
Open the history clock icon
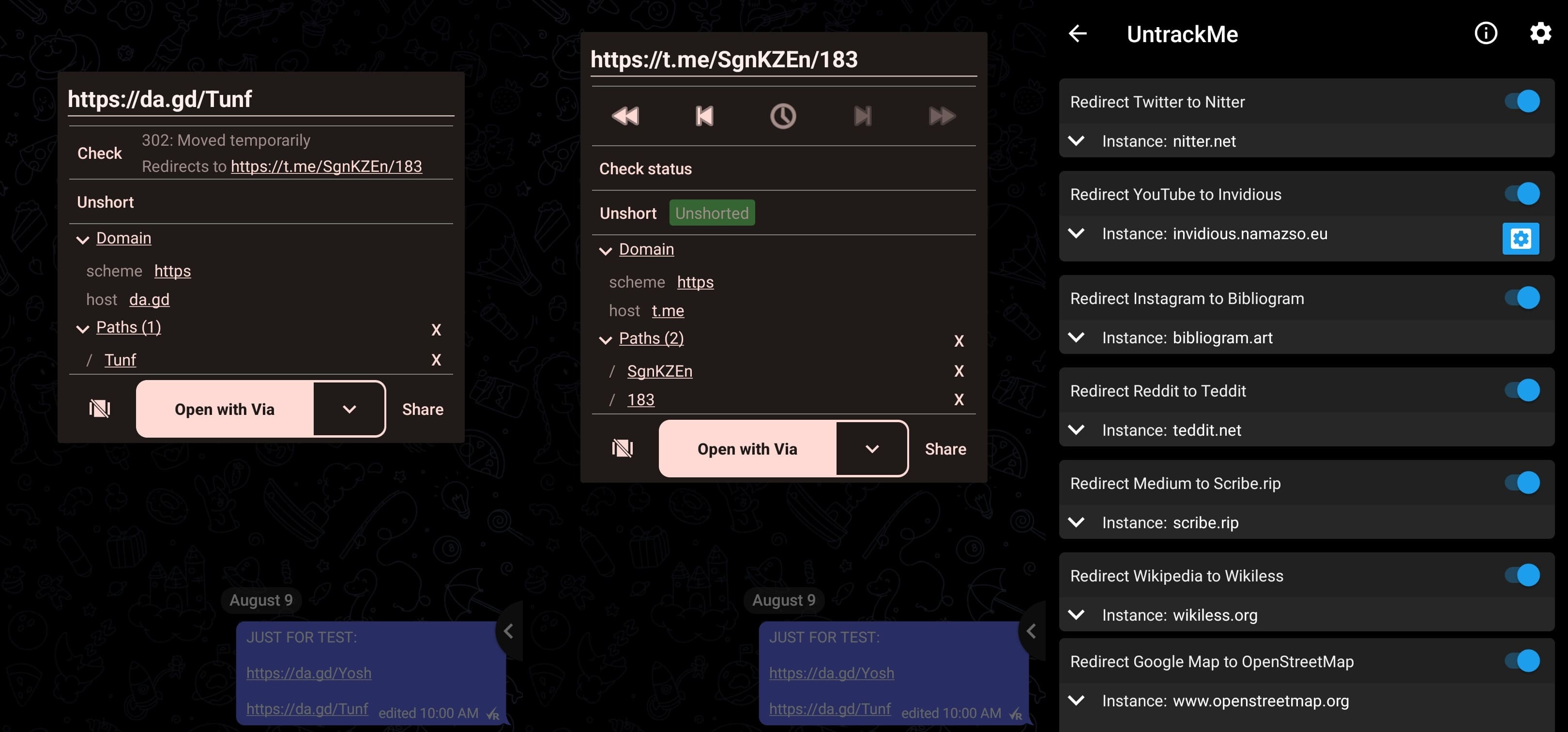(x=783, y=116)
